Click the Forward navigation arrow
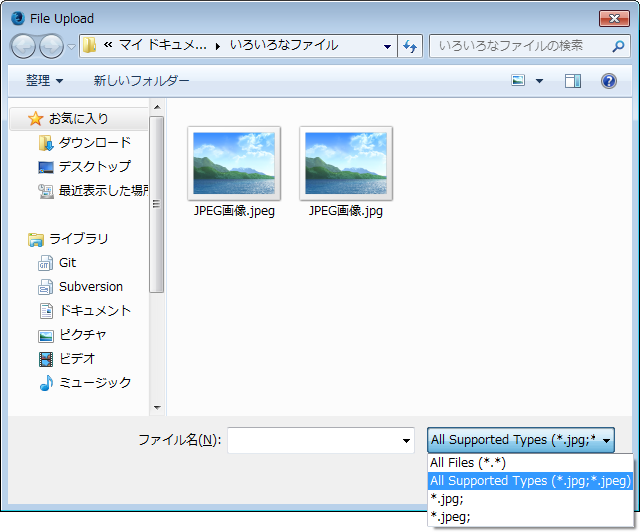Viewport: 640px width, 532px height. [x=51, y=46]
